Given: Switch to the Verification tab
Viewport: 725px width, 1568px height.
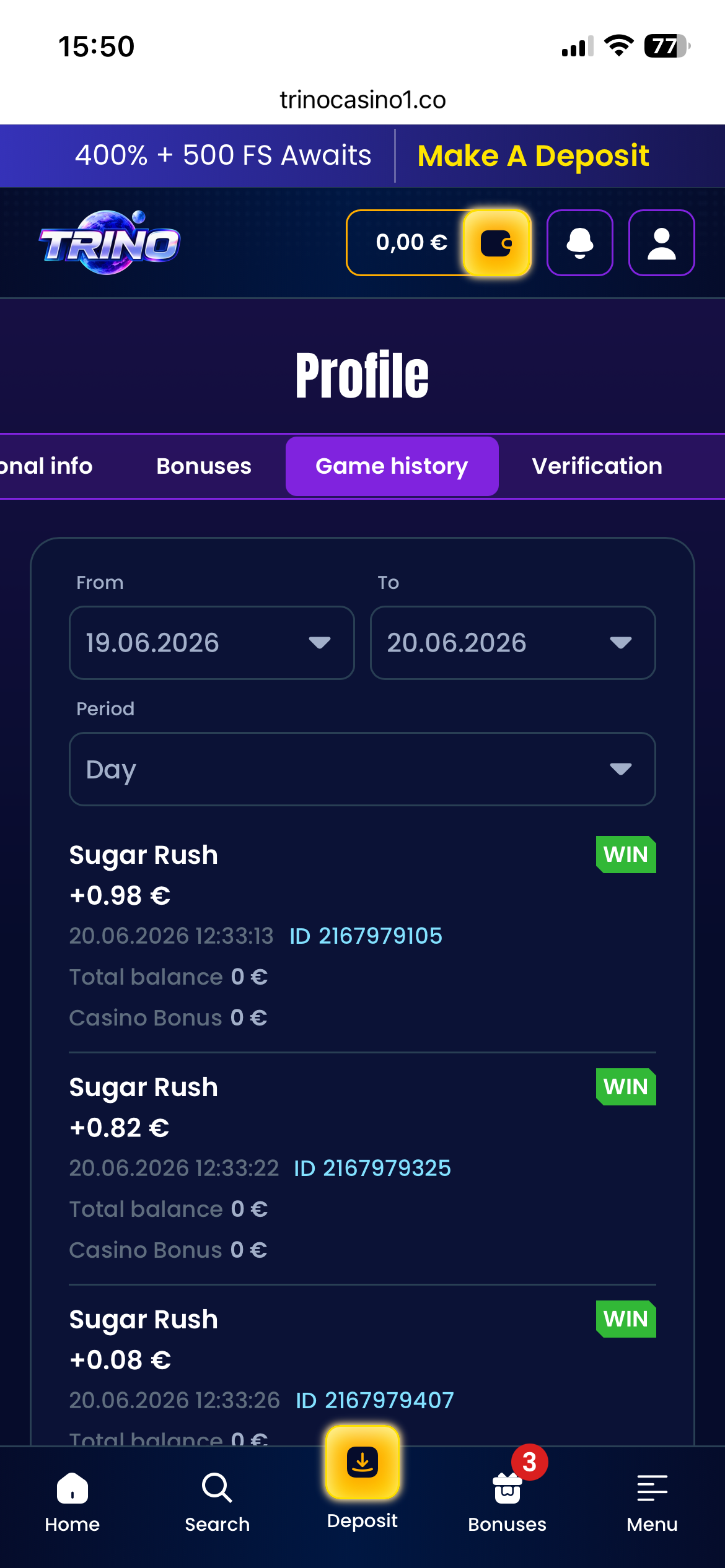Looking at the screenshot, I should pos(597,466).
